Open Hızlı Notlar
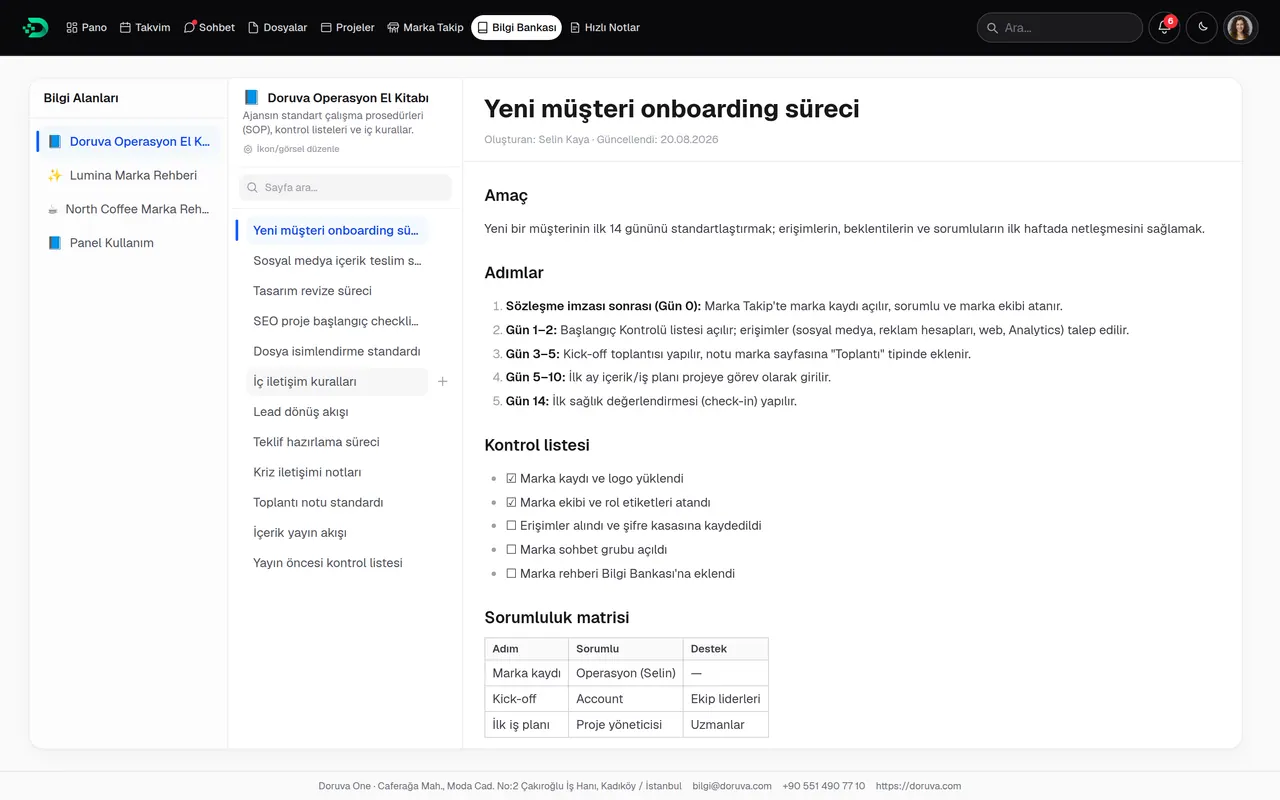Image resolution: width=1280 pixels, height=800 pixels. pos(605,28)
